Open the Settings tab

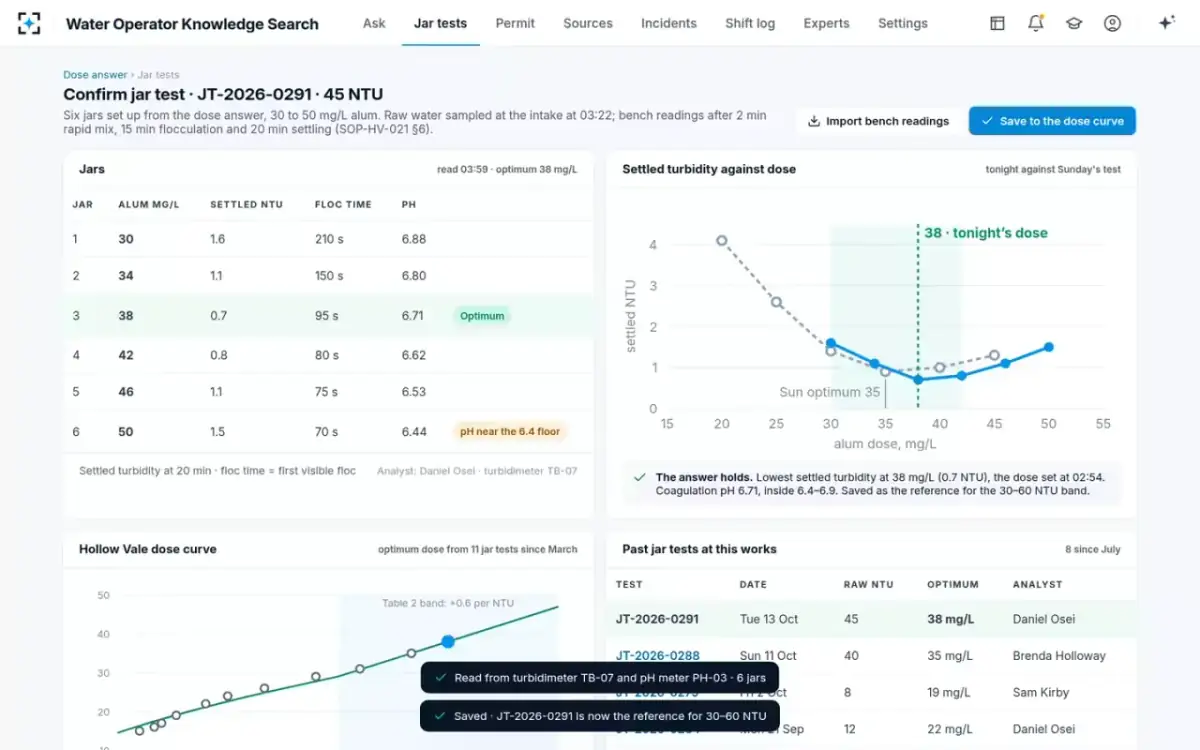(x=903, y=23)
